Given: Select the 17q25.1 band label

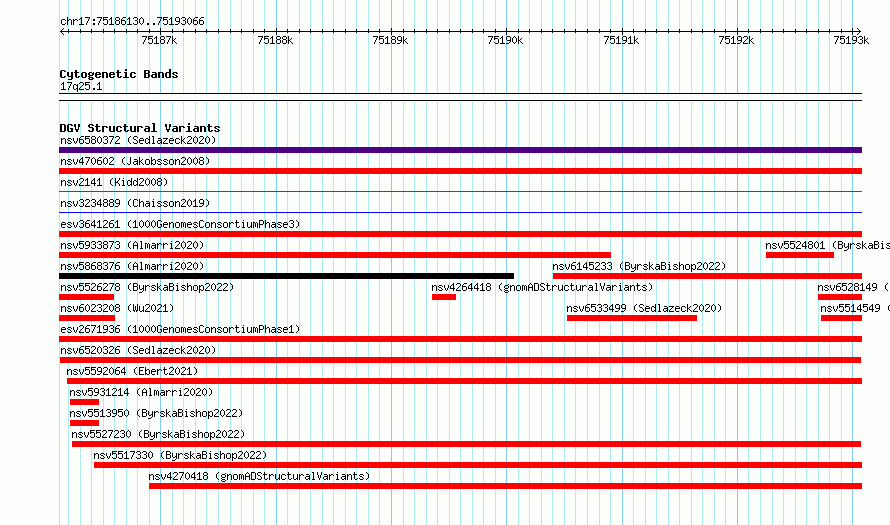Looking at the screenshot, I should [81, 86].
